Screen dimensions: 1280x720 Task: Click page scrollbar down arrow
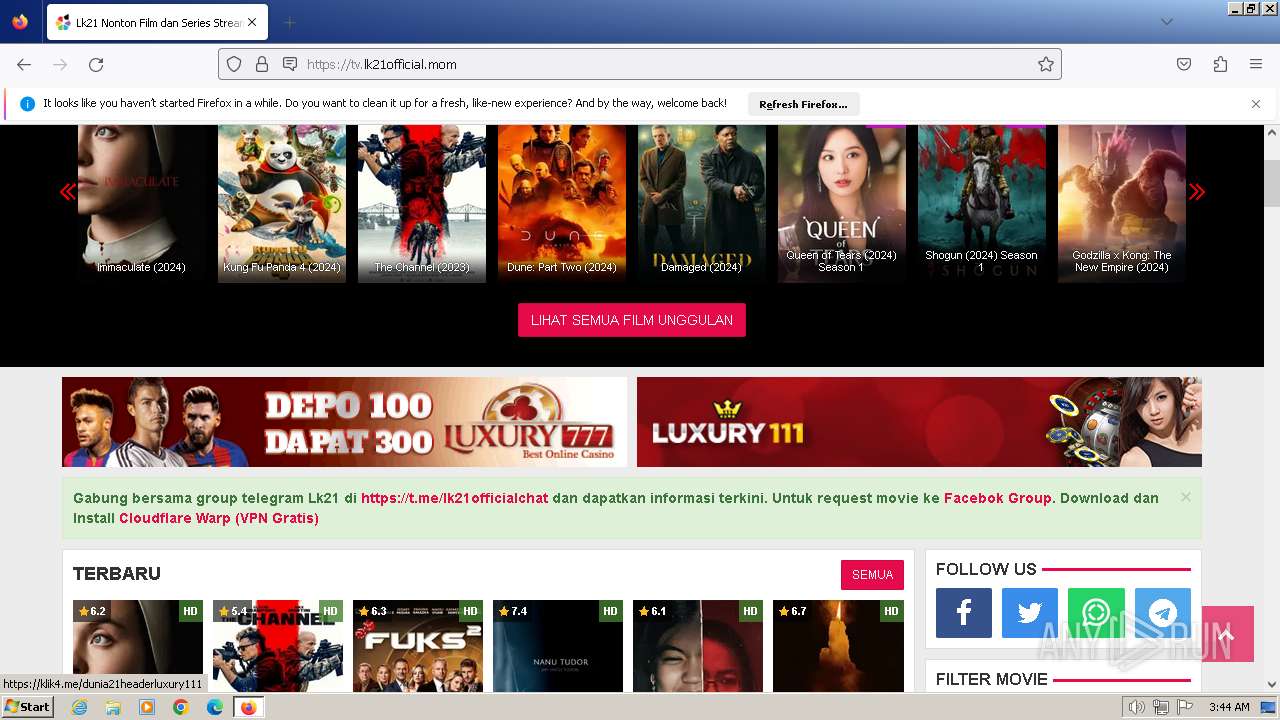(1272, 684)
